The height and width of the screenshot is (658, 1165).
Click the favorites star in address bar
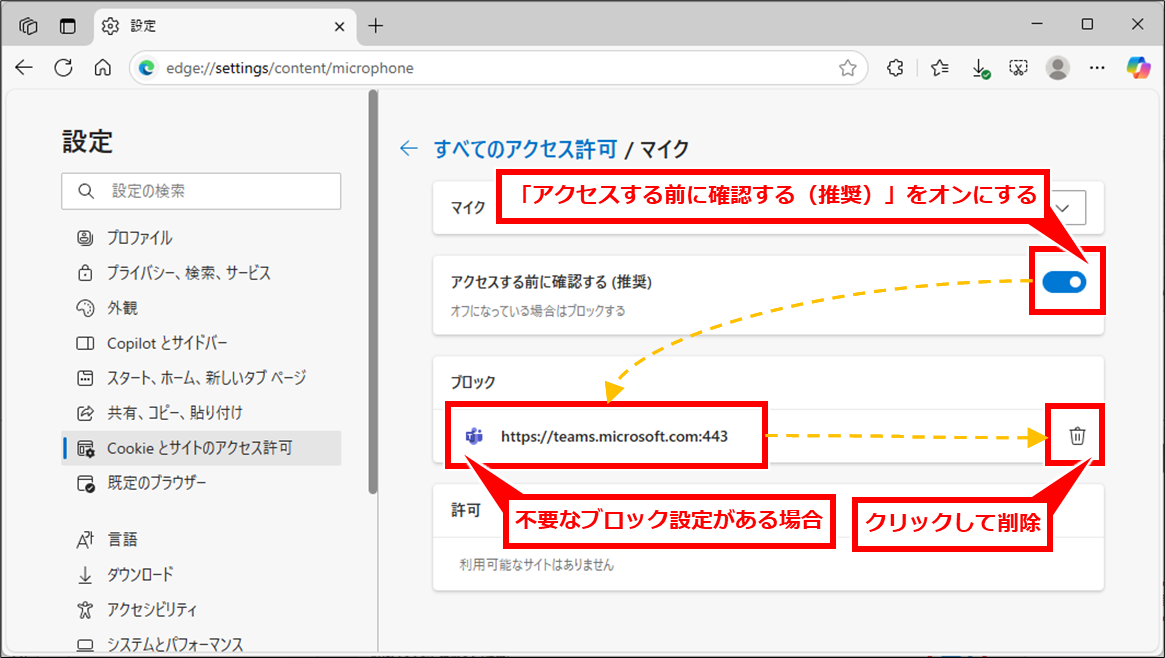[x=847, y=68]
